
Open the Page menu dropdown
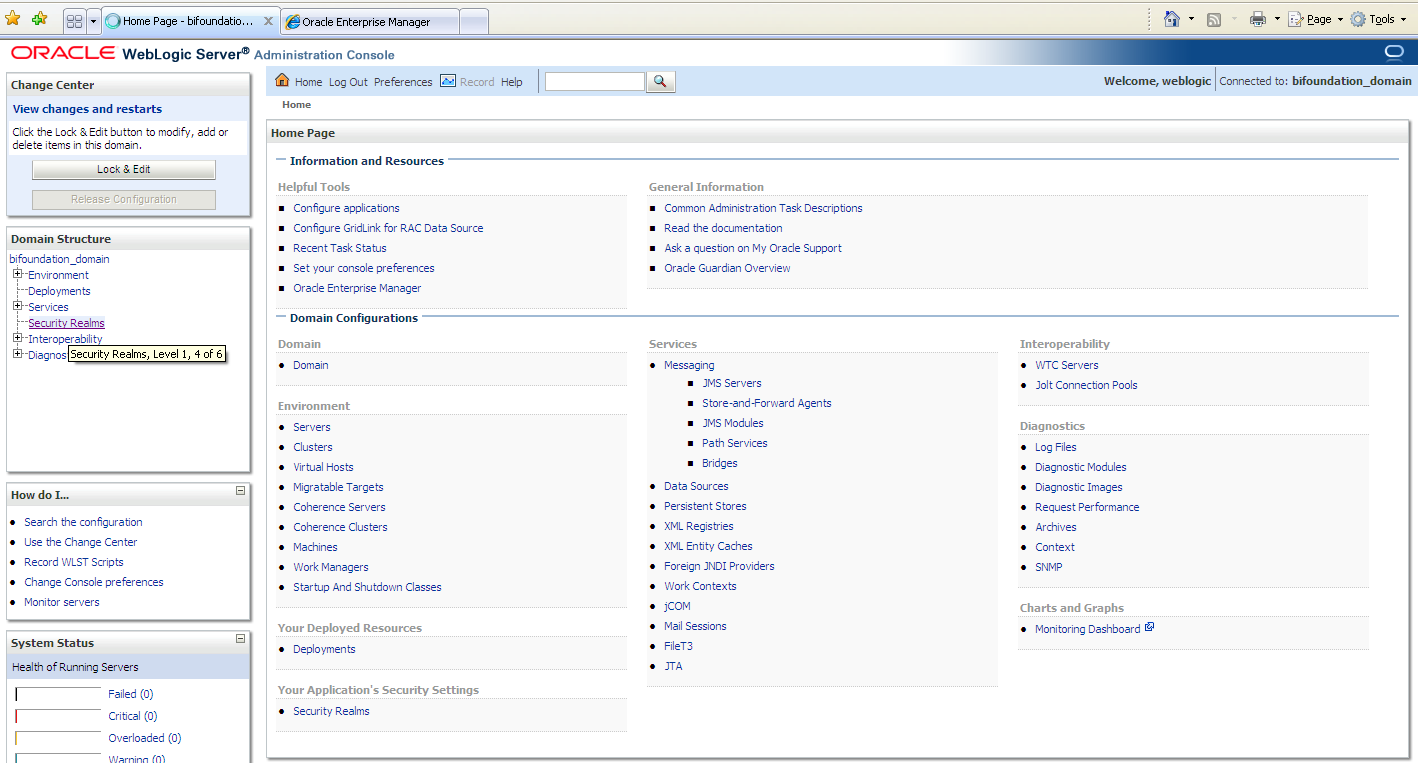coord(1317,19)
